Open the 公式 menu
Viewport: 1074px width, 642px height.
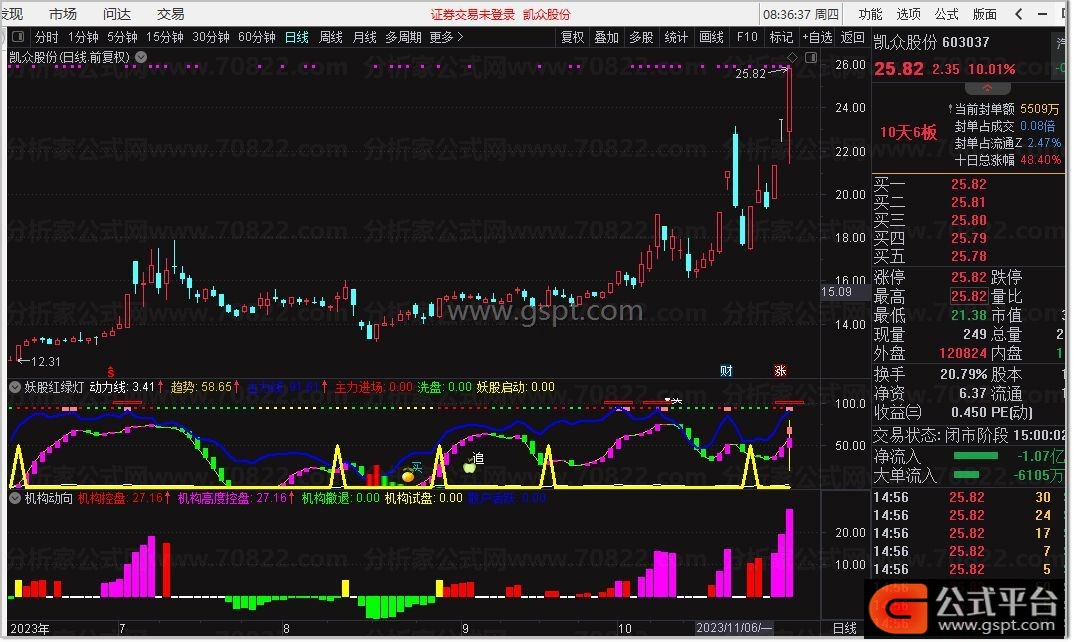(x=947, y=14)
